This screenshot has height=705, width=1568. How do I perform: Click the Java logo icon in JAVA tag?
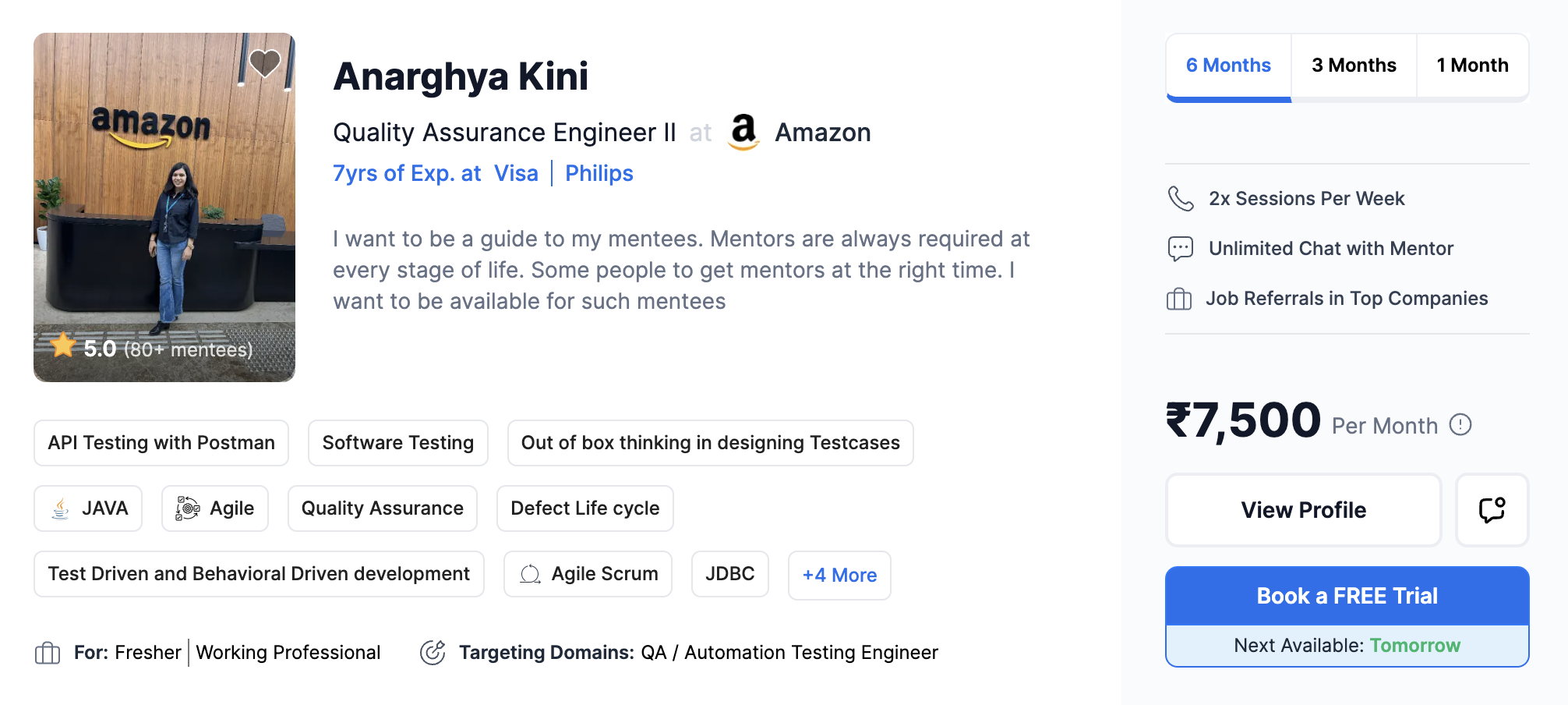[60, 508]
